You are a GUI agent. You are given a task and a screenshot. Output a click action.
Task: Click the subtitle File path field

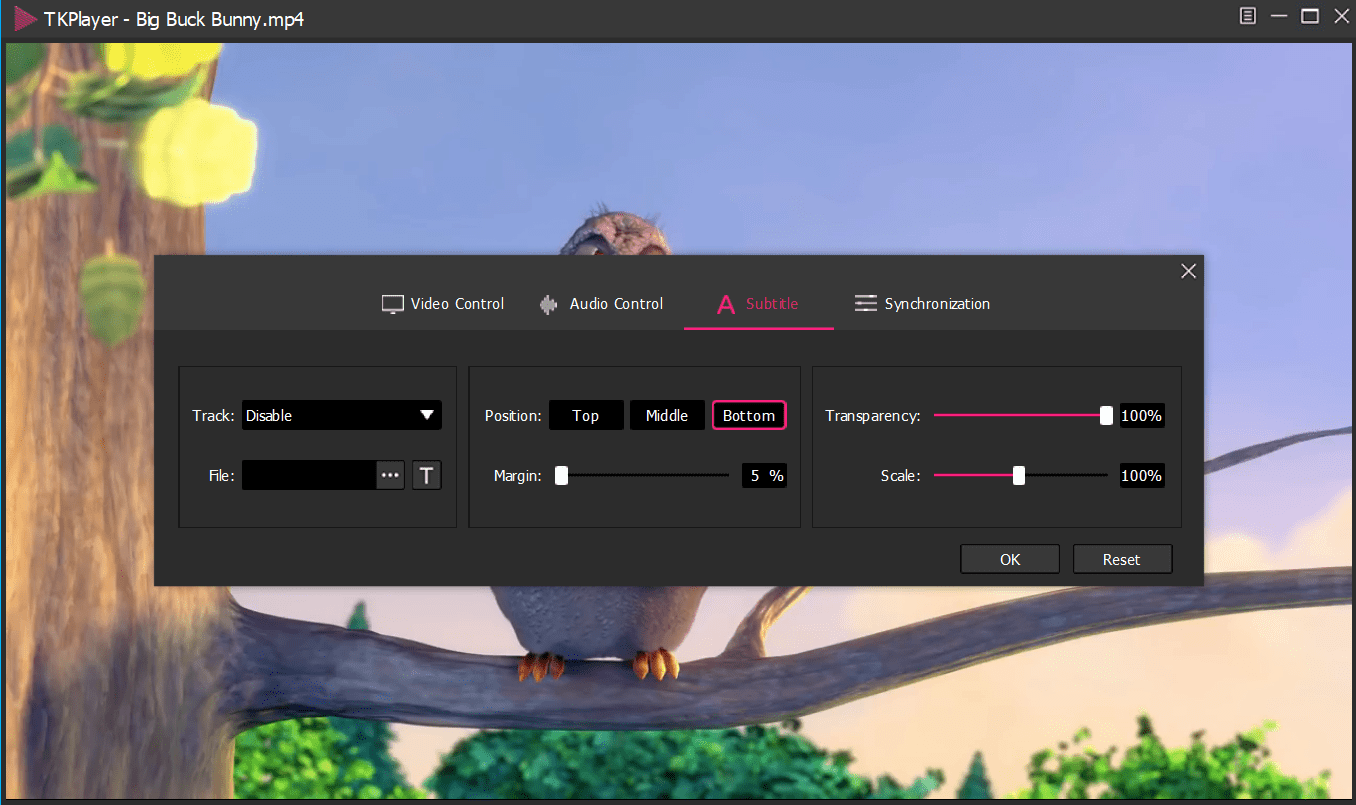(309, 476)
